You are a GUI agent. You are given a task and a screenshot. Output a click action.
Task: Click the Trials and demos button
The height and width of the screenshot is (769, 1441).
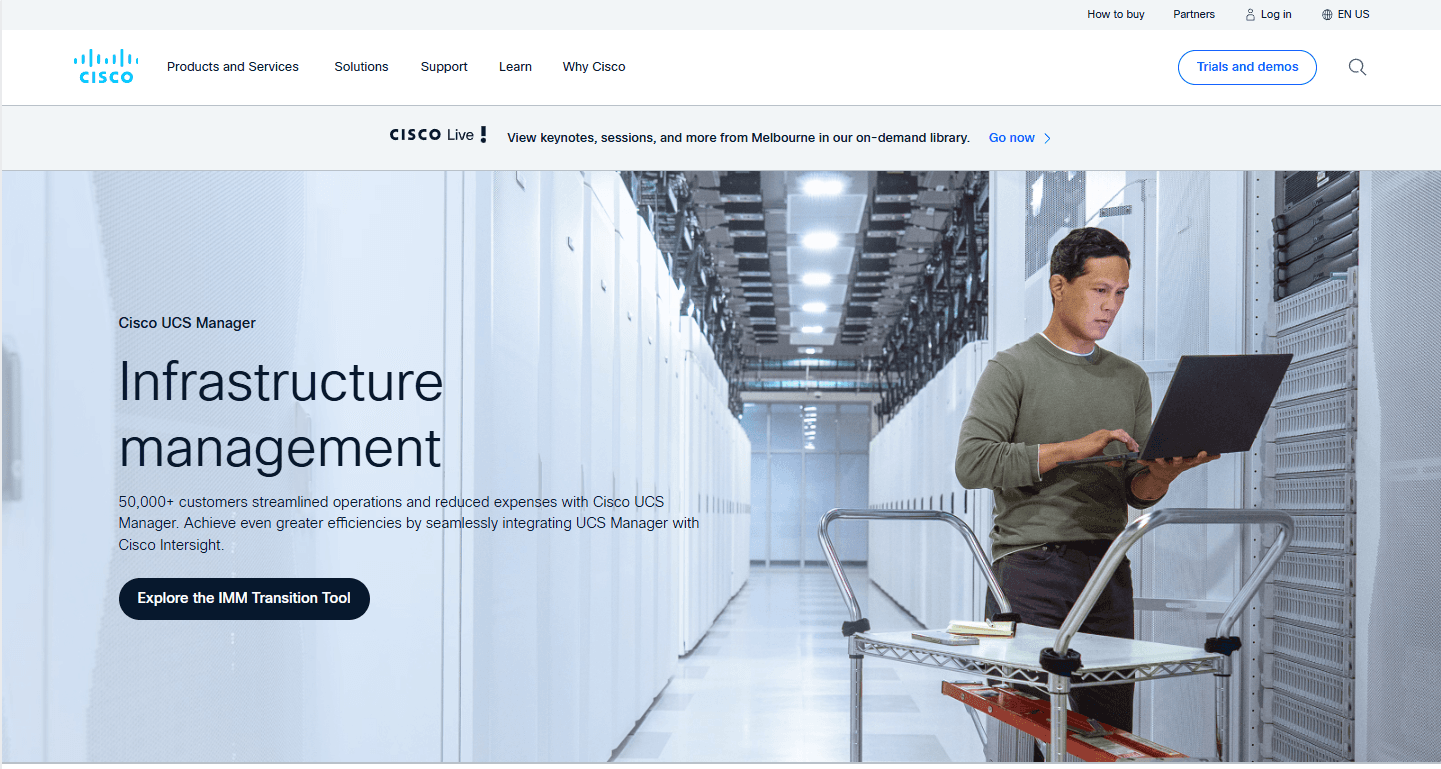pos(1247,67)
